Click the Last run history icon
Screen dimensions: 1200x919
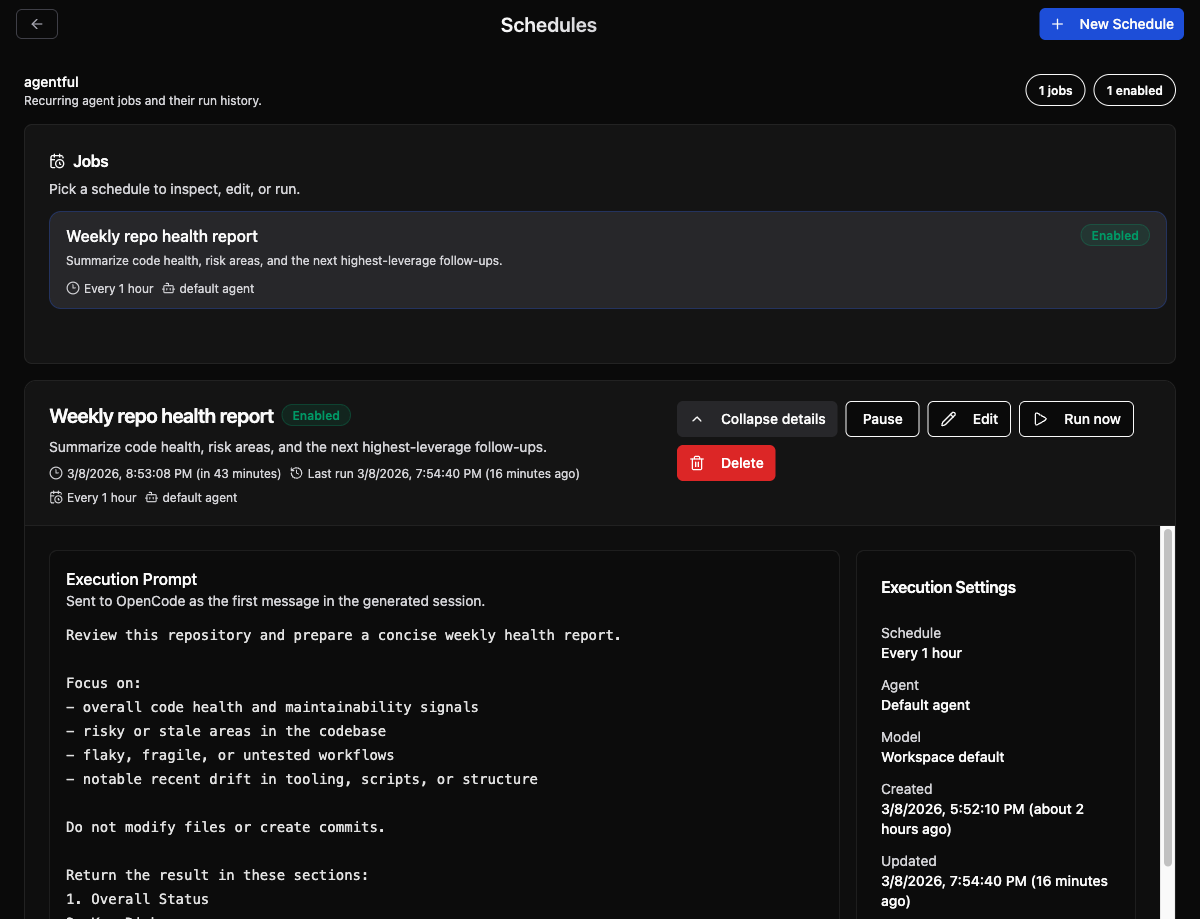click(x=296, y=473)
